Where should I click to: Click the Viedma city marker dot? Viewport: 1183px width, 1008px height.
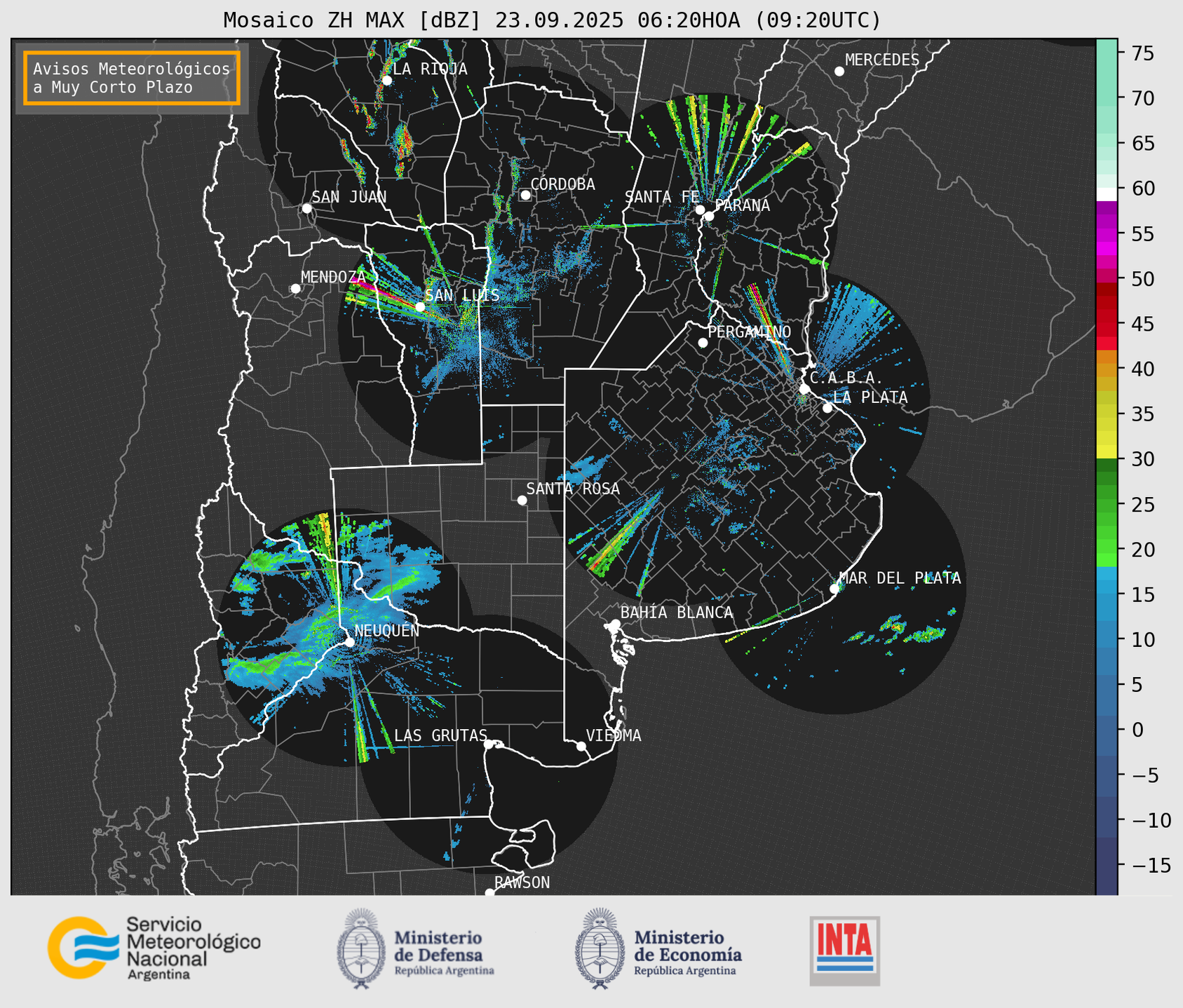coord(581,746)
